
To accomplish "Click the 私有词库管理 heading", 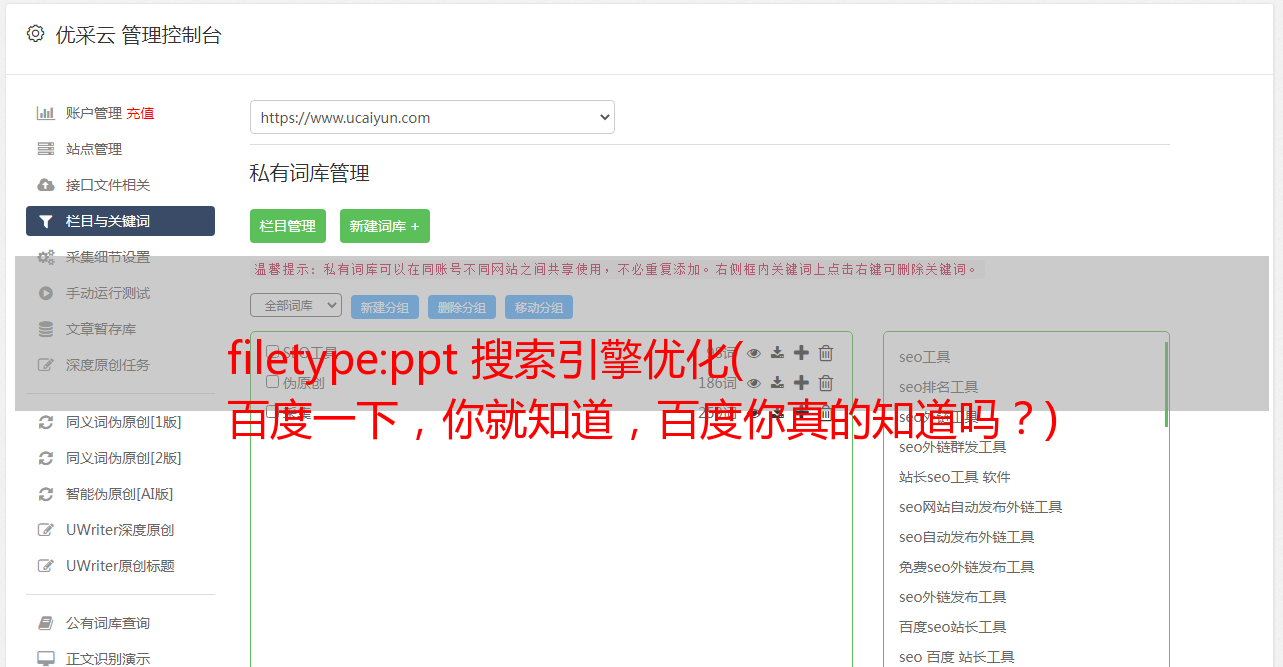I will [310, 173].
